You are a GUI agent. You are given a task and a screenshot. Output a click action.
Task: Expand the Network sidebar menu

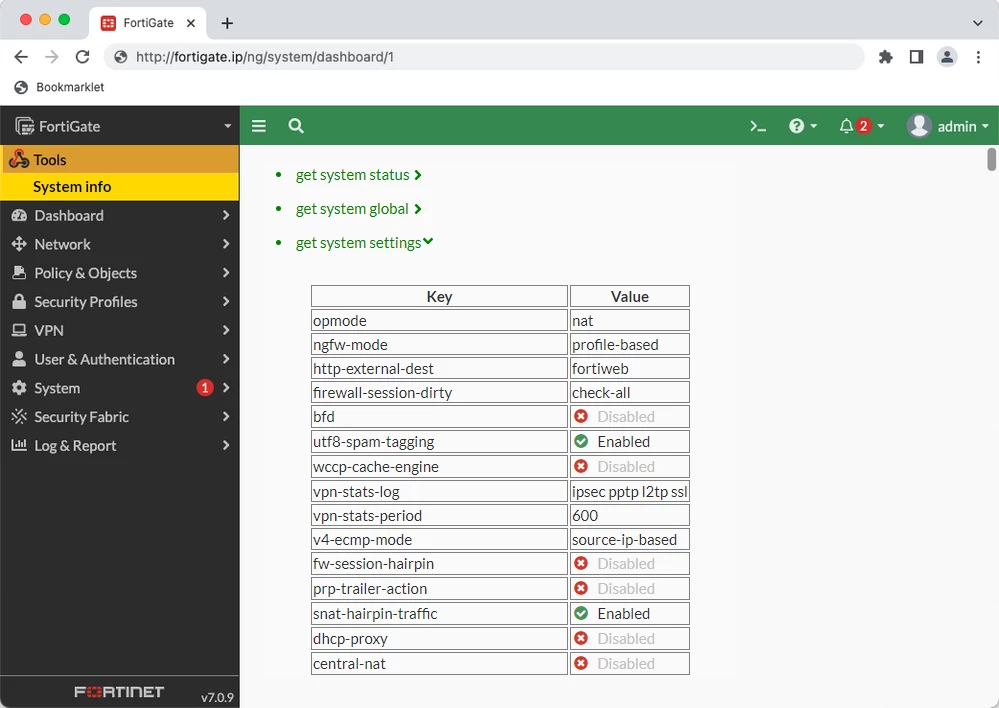tap(120, 244)
